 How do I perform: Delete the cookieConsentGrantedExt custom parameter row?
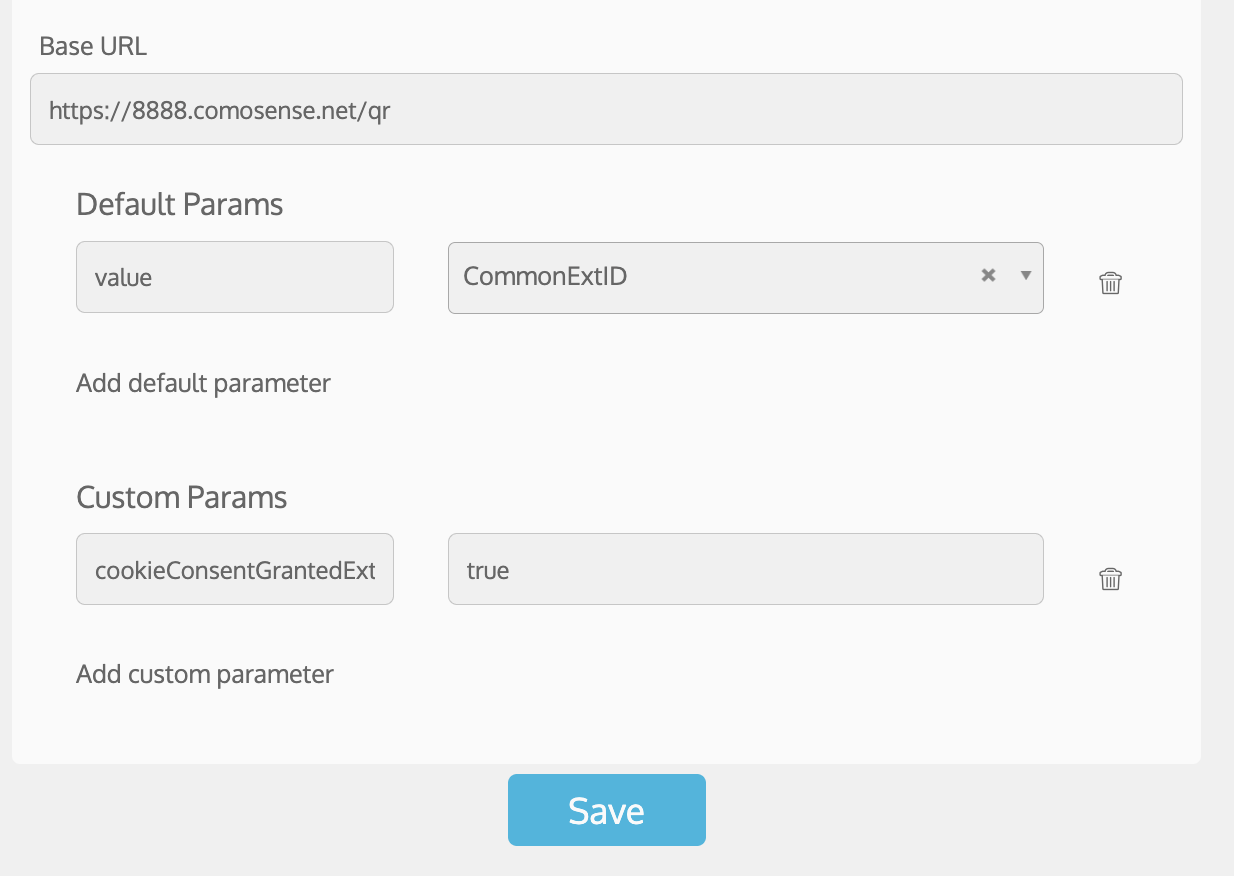(1110, 579)
